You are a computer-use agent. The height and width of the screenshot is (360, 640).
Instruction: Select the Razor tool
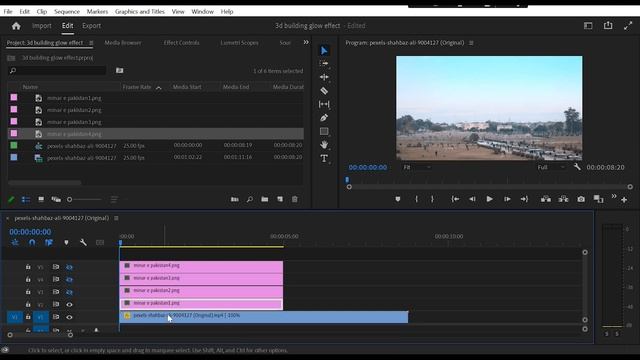324,91
